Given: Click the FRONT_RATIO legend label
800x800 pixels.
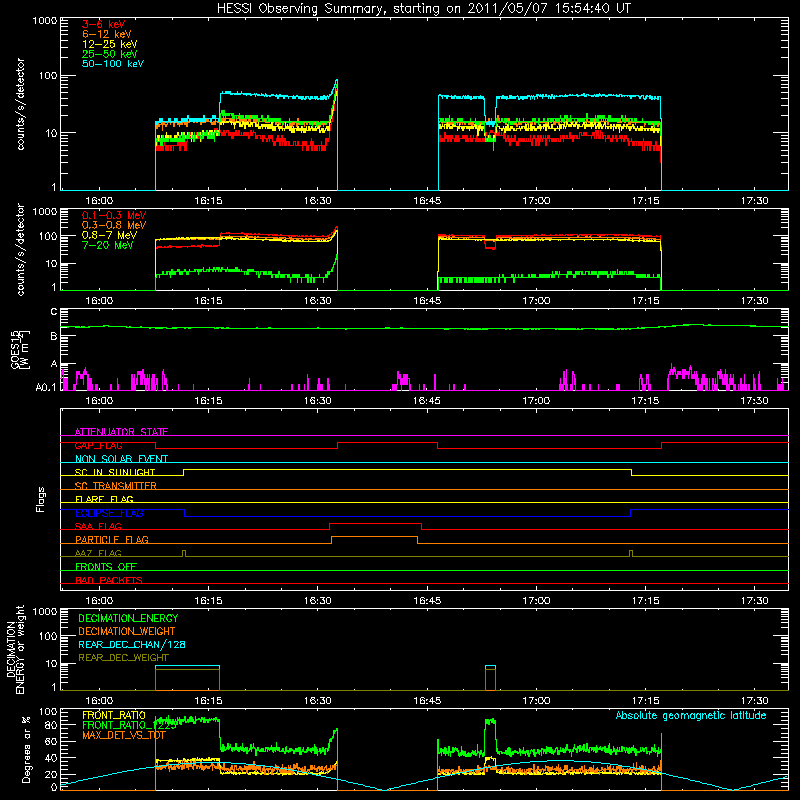Looking at the screenshot, I should [x=114, y=715].
